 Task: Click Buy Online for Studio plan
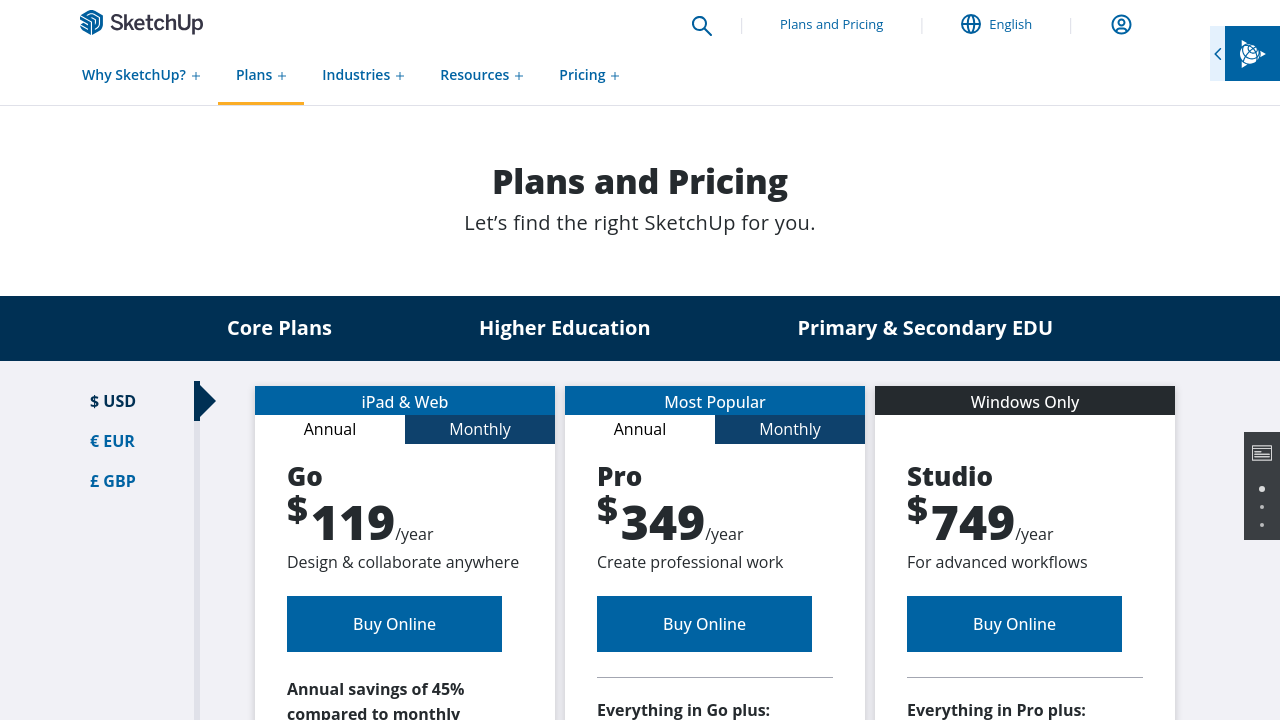pos(1014,624)
